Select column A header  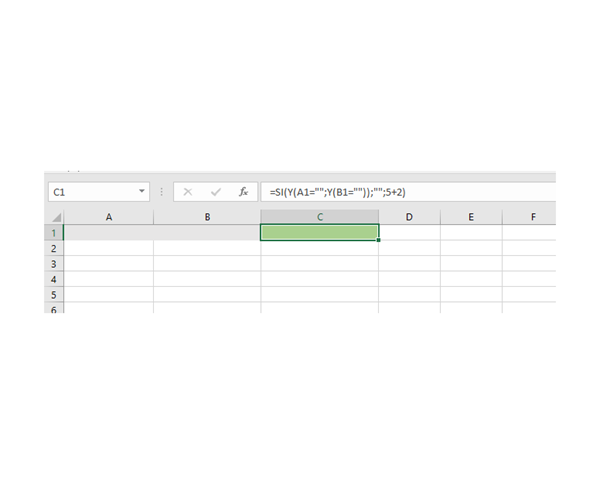tap(108, 217)
